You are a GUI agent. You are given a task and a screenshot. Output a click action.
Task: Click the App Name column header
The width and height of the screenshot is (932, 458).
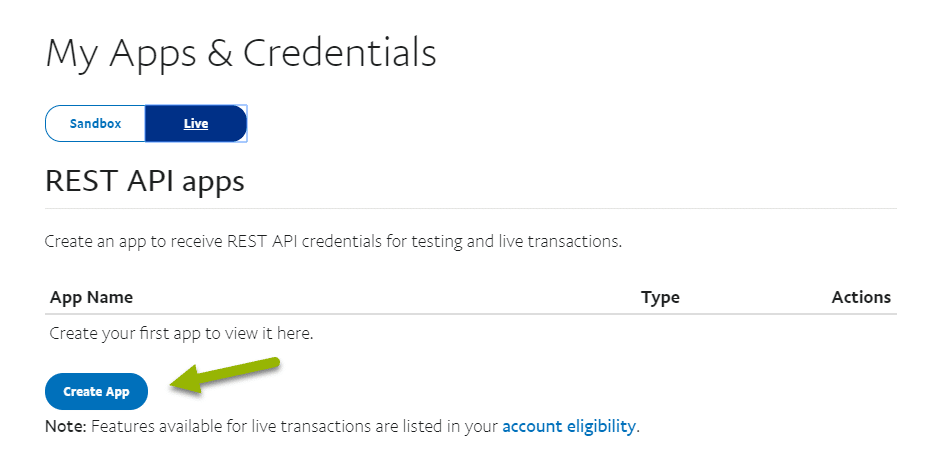coord(91,297)
